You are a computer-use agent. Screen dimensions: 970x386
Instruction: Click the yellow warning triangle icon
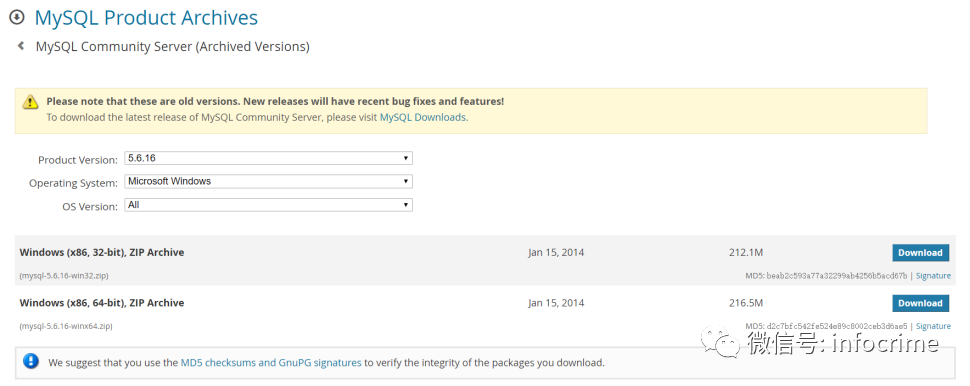[30, 102]
